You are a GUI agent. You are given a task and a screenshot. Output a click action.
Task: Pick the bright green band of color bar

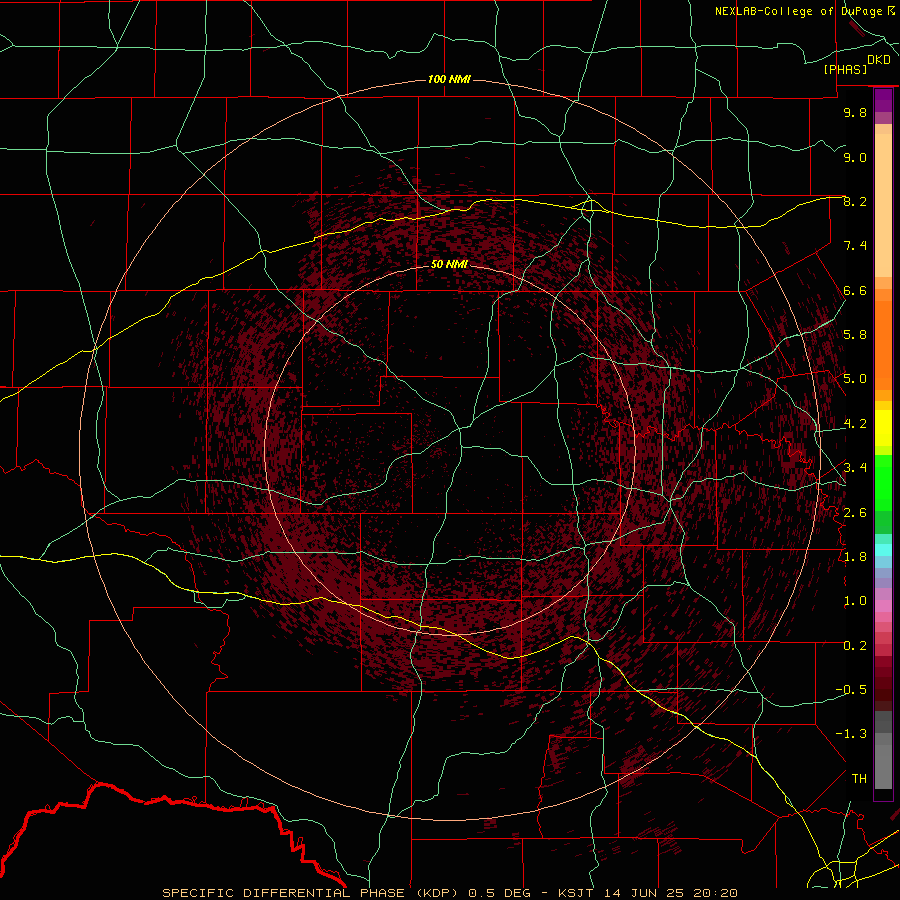(883, 482)
